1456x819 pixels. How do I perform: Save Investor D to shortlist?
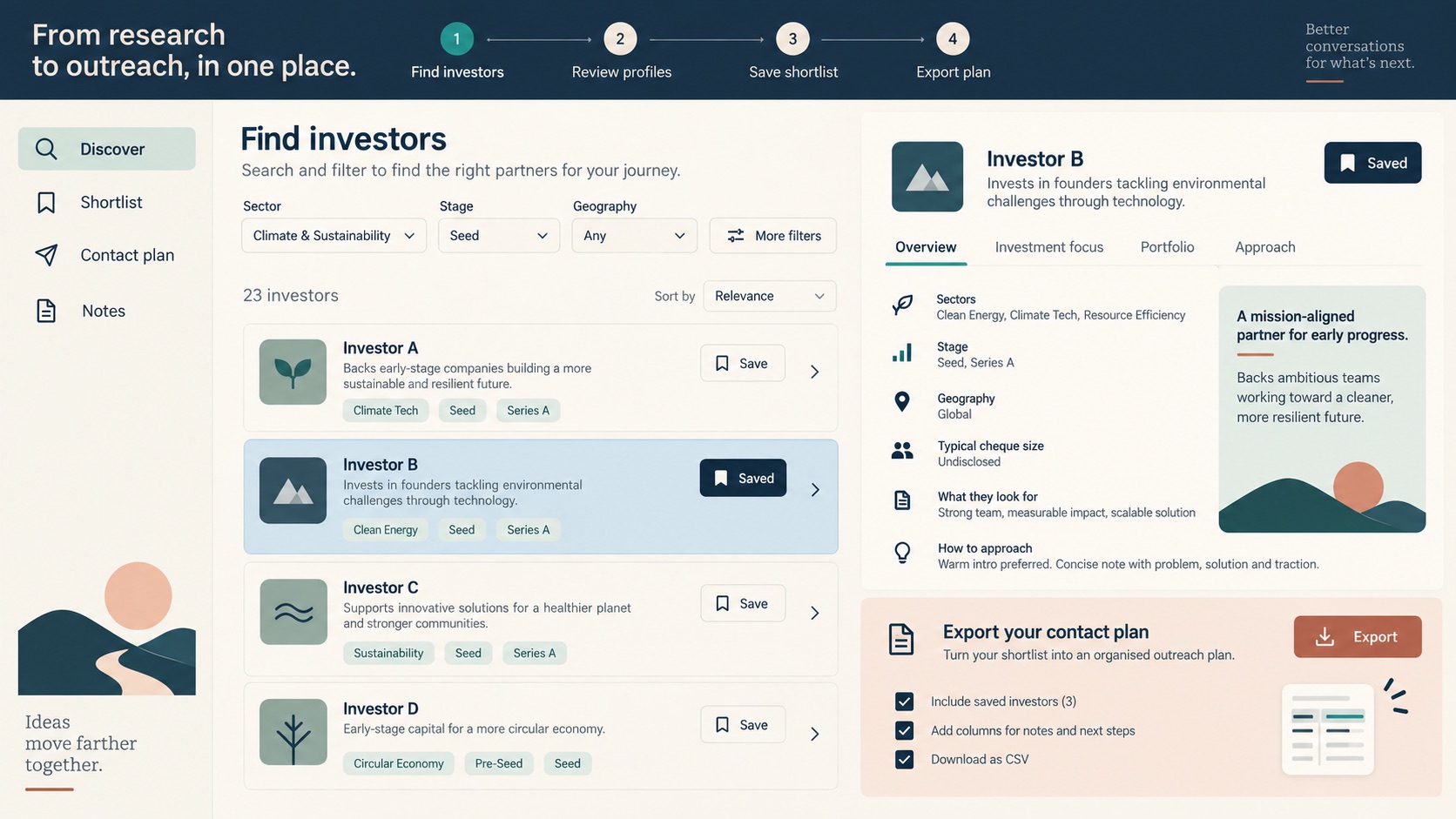pyautogui.click(x=742, y=724)
